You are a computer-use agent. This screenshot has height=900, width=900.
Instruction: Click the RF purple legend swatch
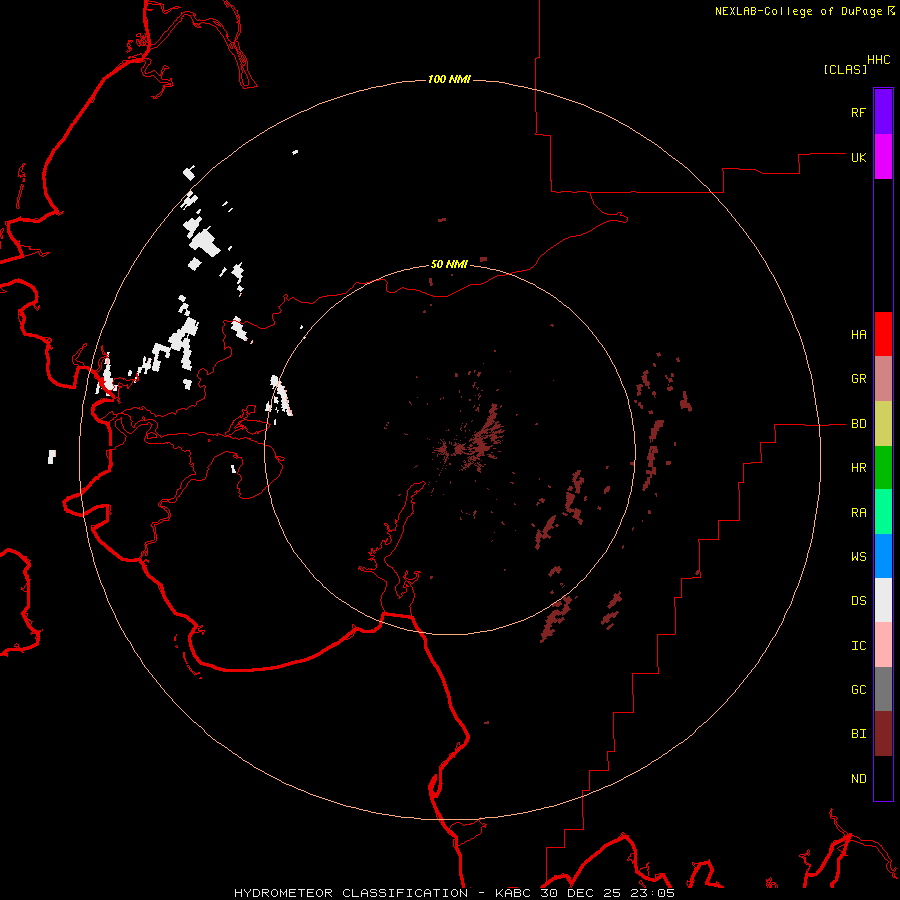pos(883,112)
